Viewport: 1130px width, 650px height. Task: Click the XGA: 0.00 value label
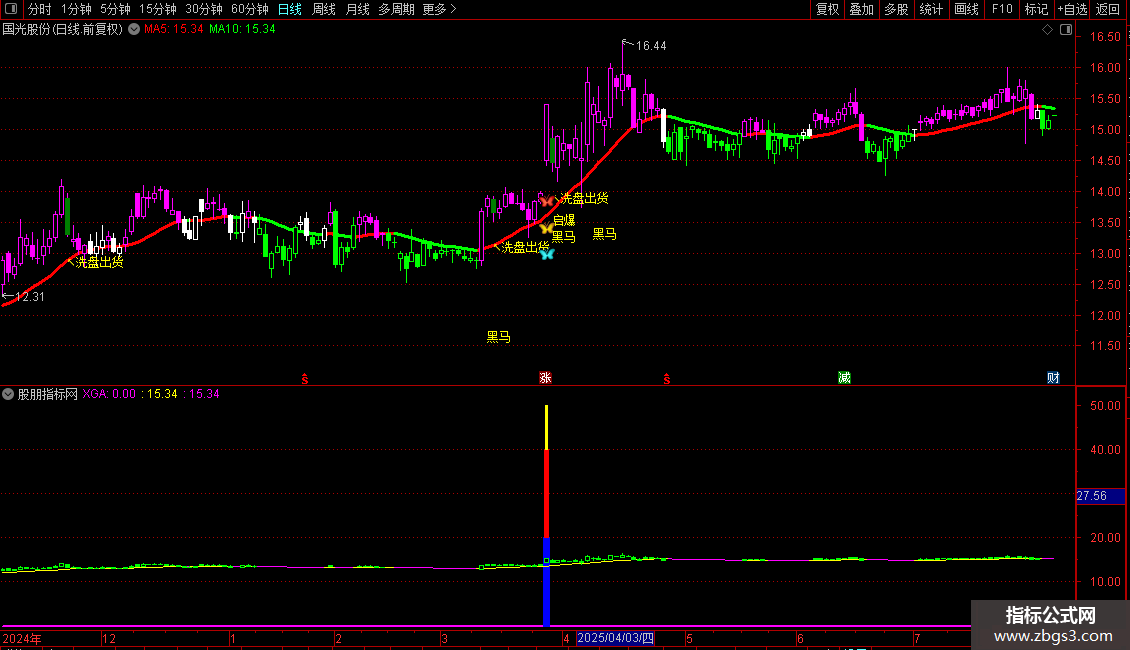(x=109, y=394)
